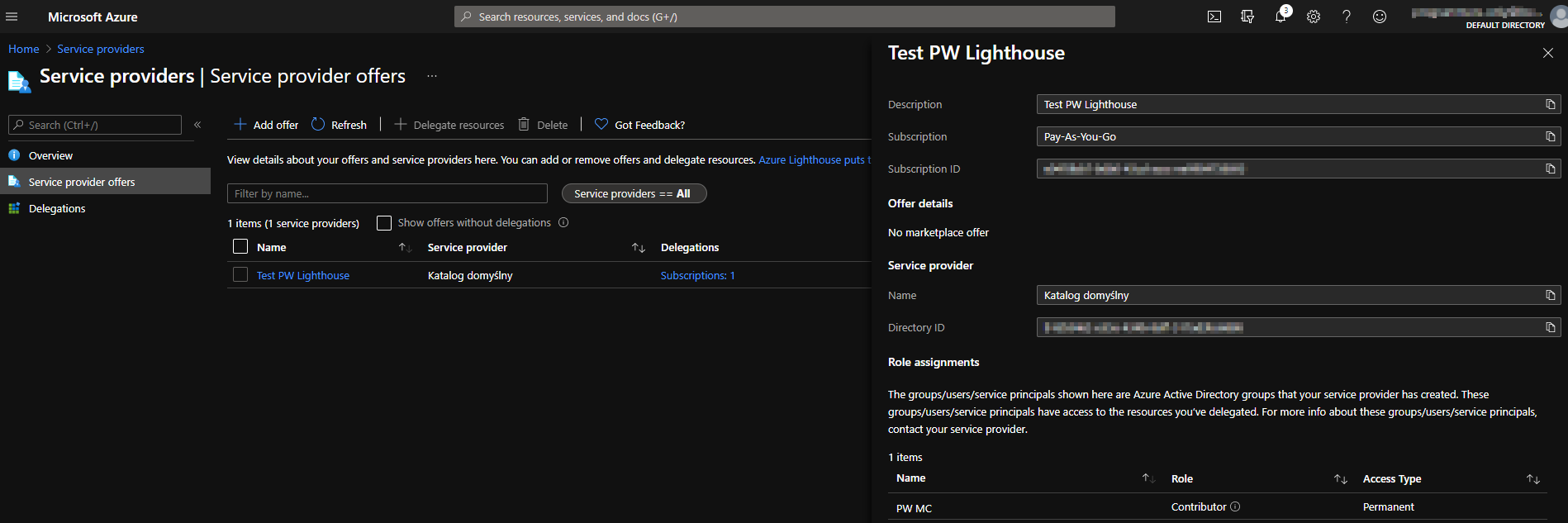Collapse the left navigation menu chevron

coord(197,125)
